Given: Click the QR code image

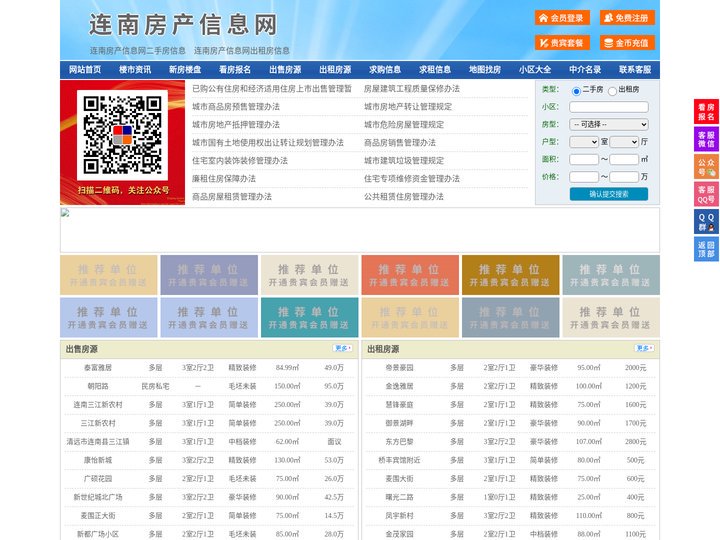Looking at the screenshot, I should 122,135.
